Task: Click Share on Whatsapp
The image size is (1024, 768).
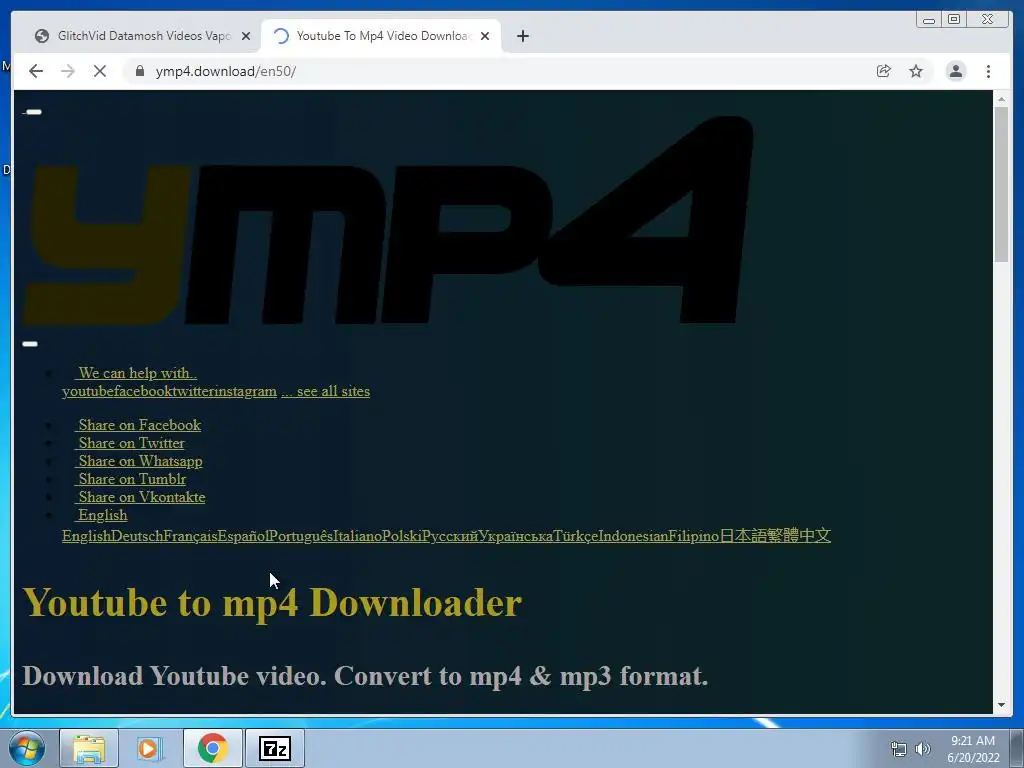Action: [x=138, y=461]
